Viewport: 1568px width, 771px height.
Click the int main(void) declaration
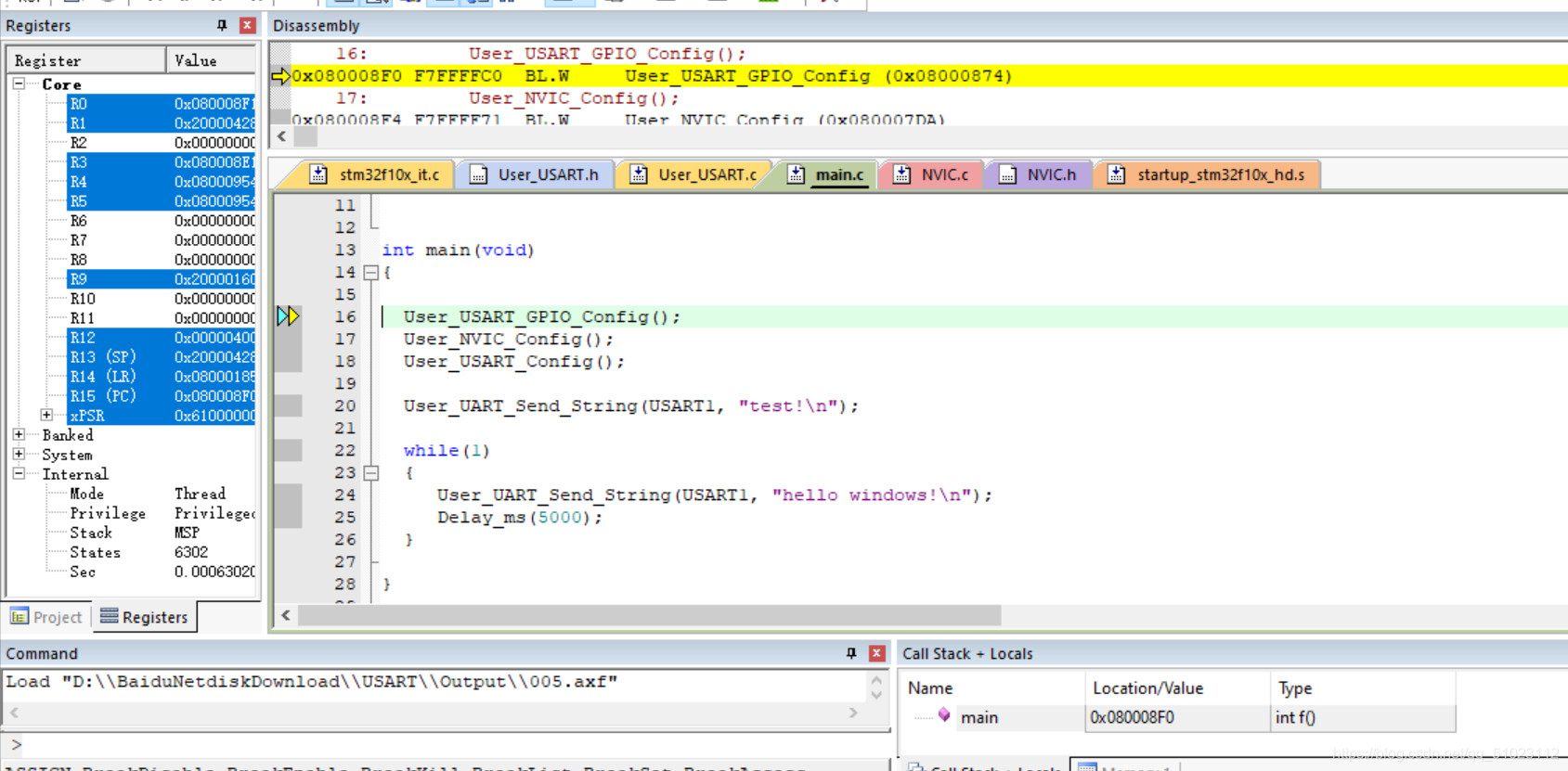458,251
